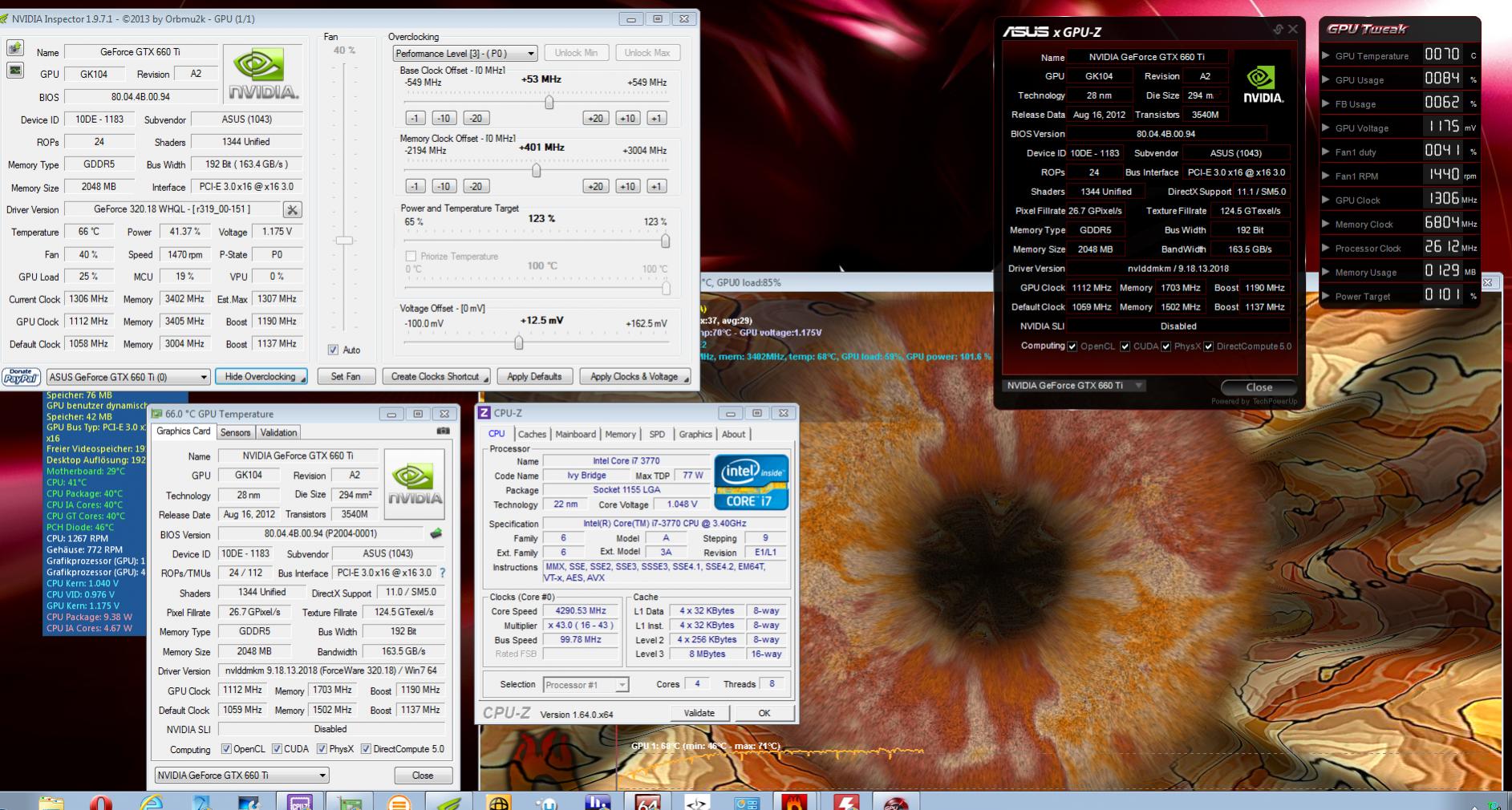
Task: Toggle DirectCompute 5.0 checkbox in GPU-Z window
Action: pos(366,749)
